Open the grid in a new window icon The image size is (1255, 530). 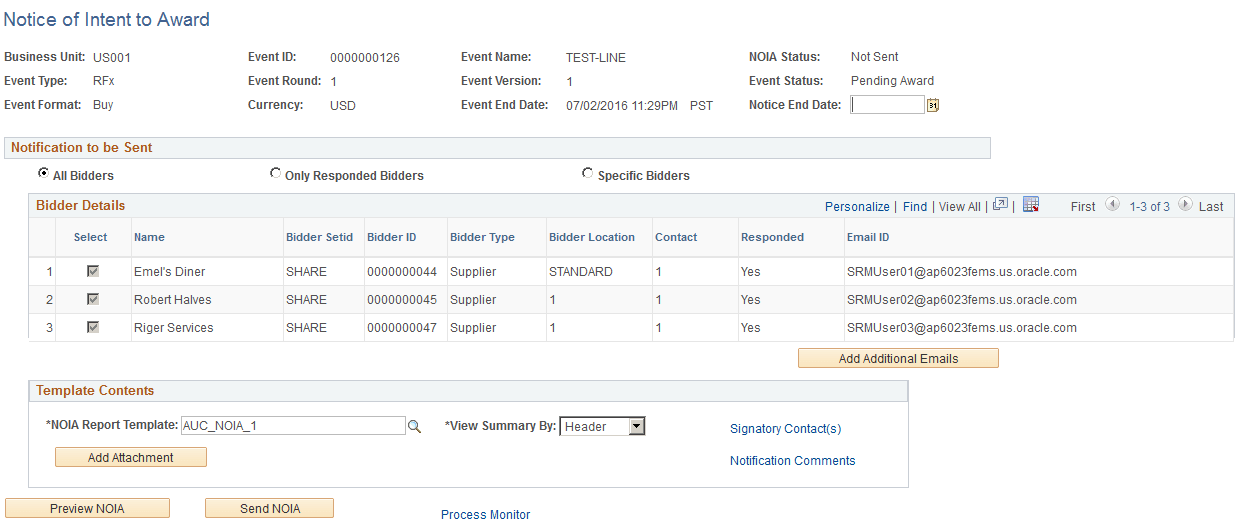[999, 205]
